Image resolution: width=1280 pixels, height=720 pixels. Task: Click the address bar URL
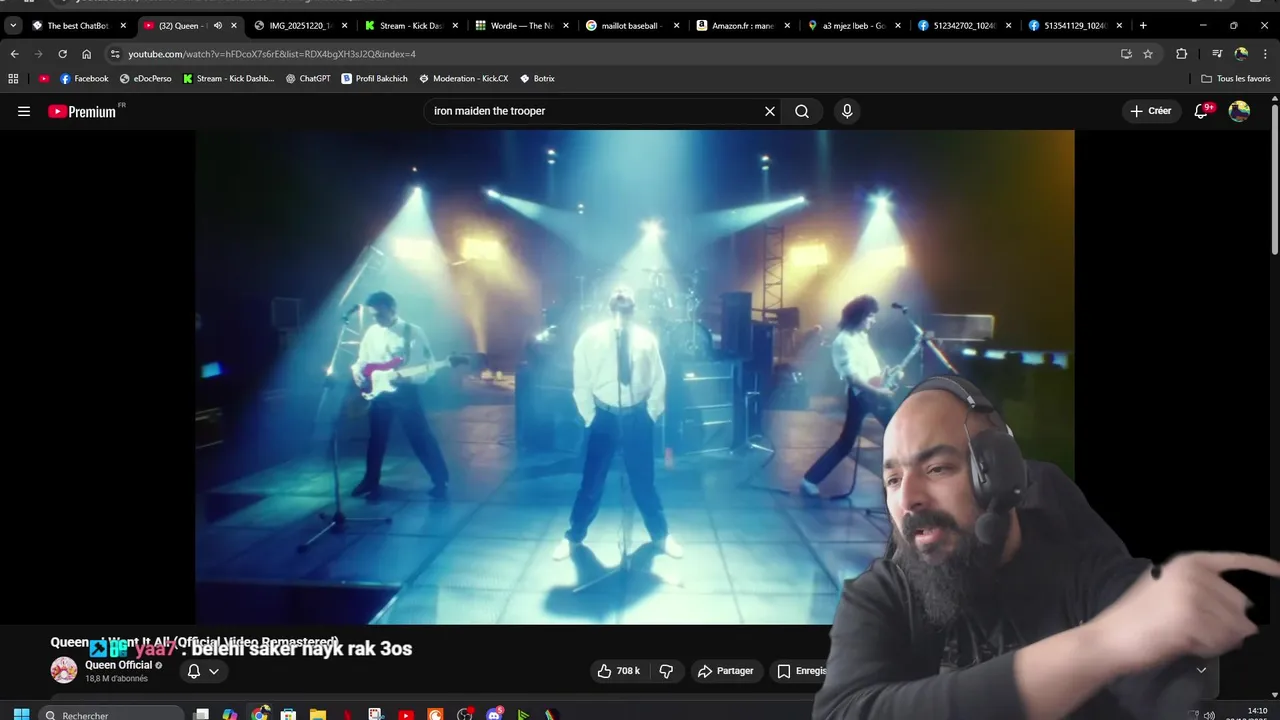pyautogui.click(x=272, y=54)
